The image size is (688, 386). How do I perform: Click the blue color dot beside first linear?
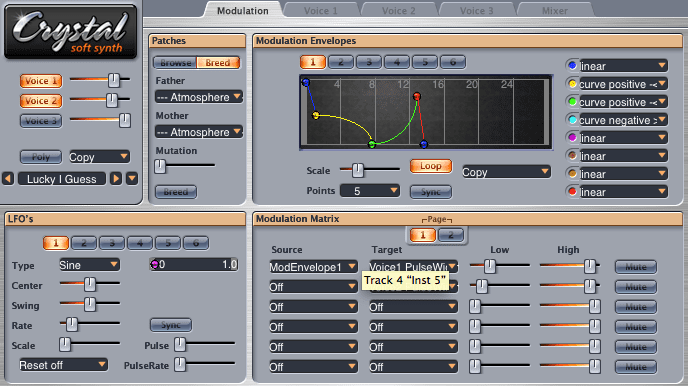click(572, 66)
